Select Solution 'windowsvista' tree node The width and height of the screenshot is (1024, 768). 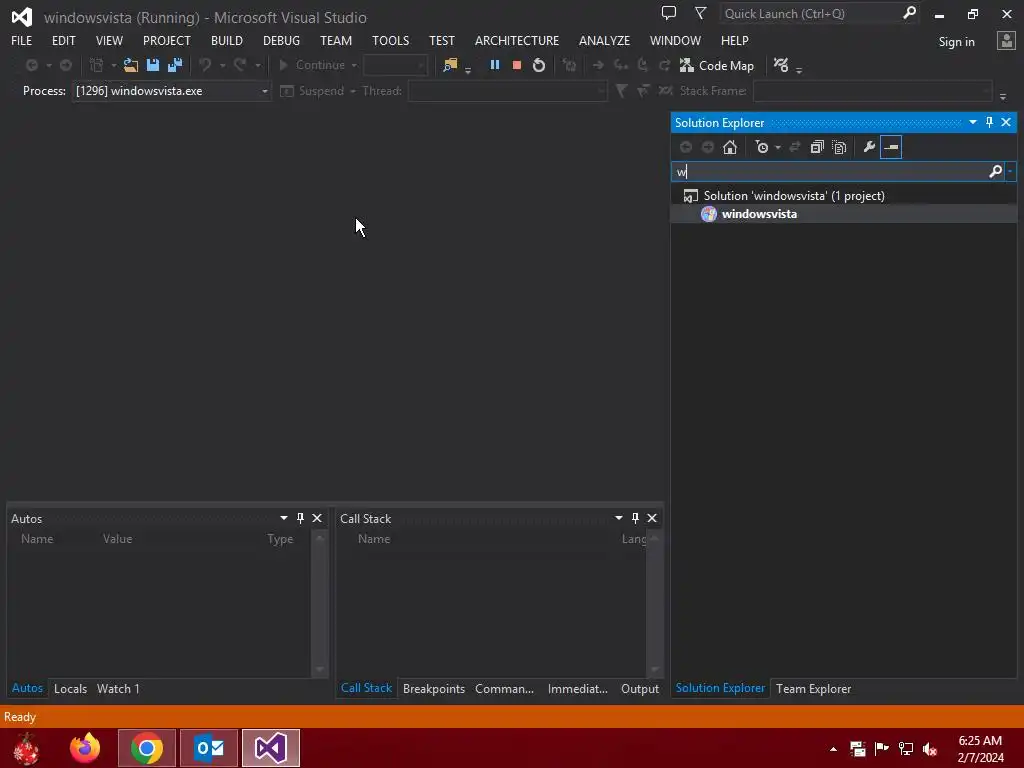click(793, 195)
